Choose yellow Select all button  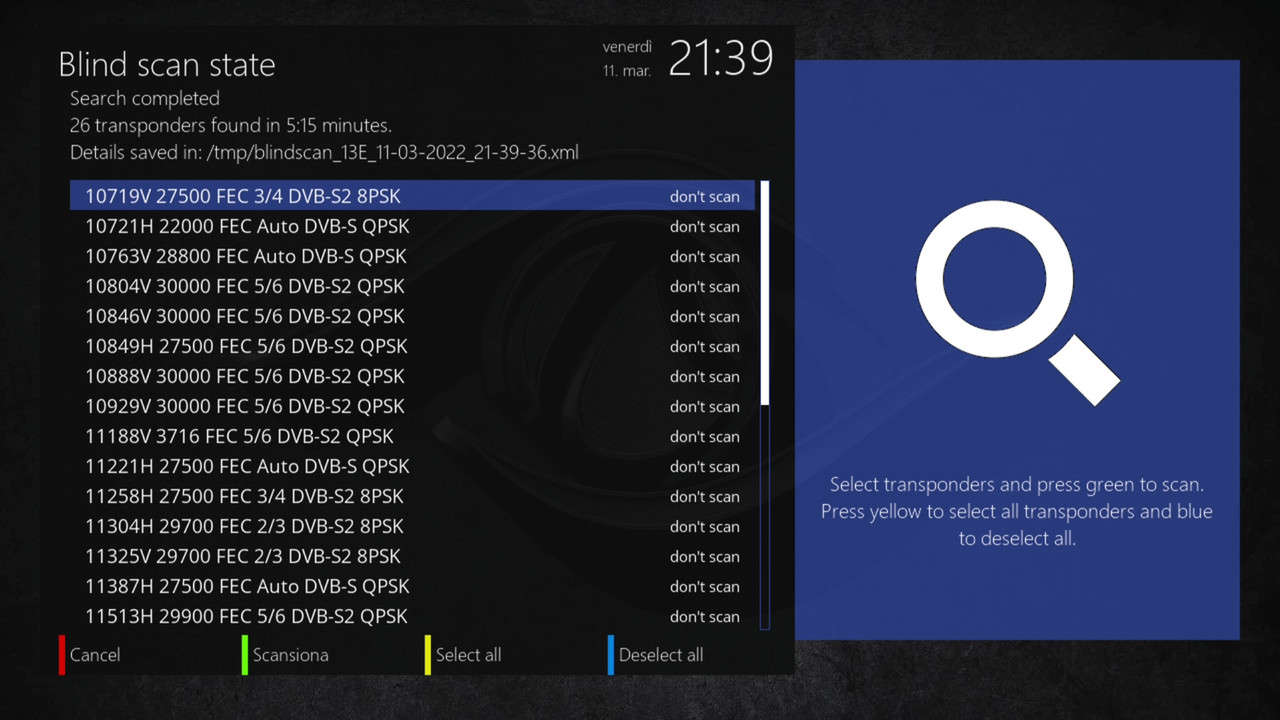pyautogui.click(x=463, y=655)
